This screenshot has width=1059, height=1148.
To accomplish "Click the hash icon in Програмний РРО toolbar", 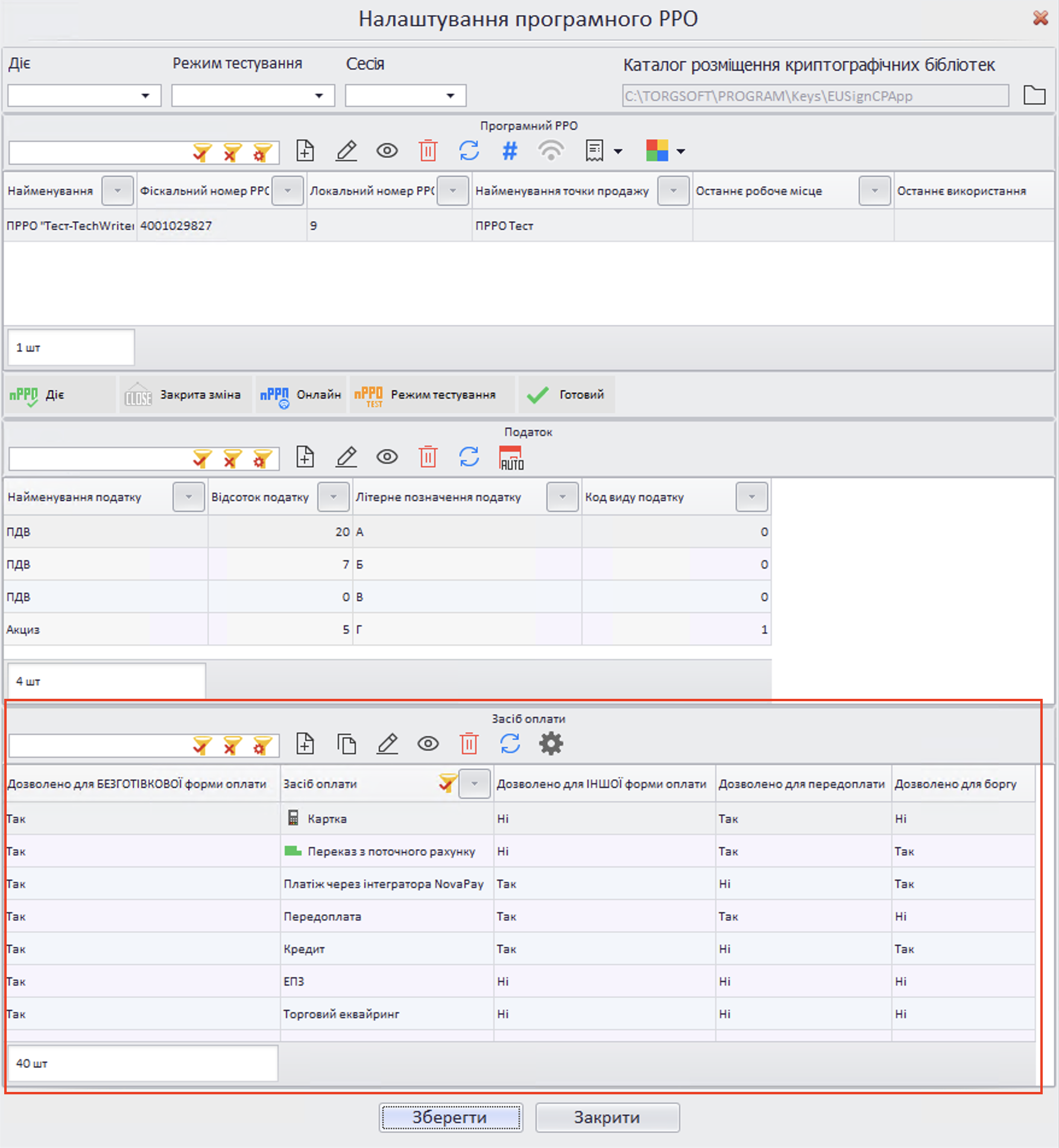I will click(x=510, y=151).
